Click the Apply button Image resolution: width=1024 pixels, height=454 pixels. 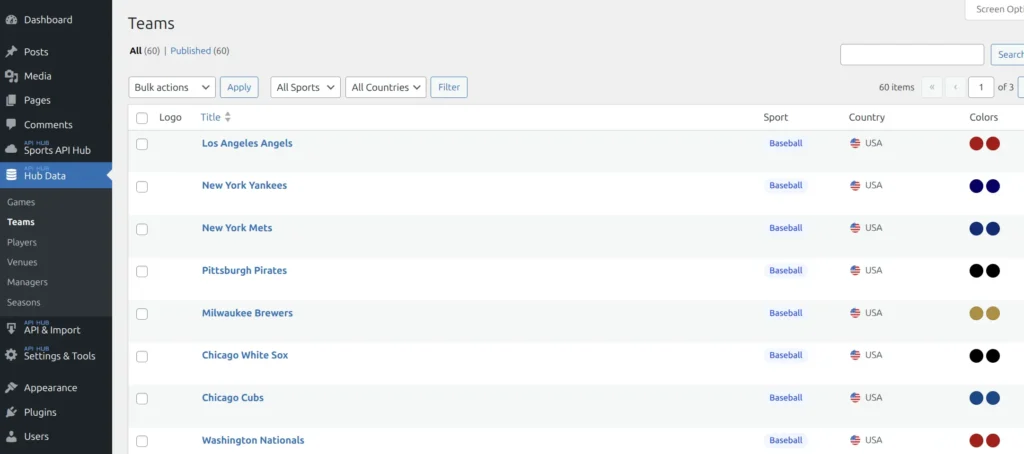(x=239, y=87)
